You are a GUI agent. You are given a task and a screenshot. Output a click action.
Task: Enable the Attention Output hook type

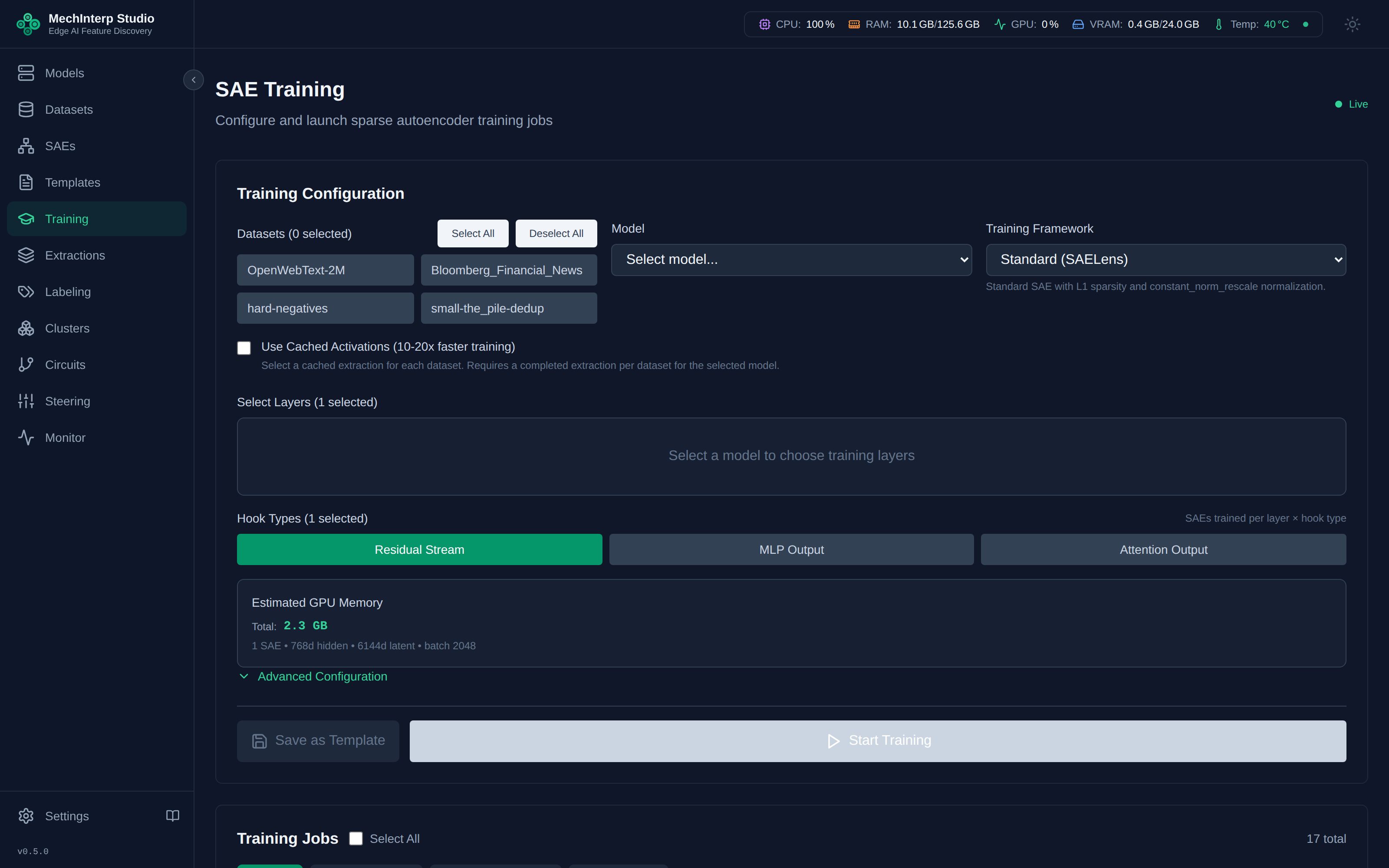(1163, 549)
